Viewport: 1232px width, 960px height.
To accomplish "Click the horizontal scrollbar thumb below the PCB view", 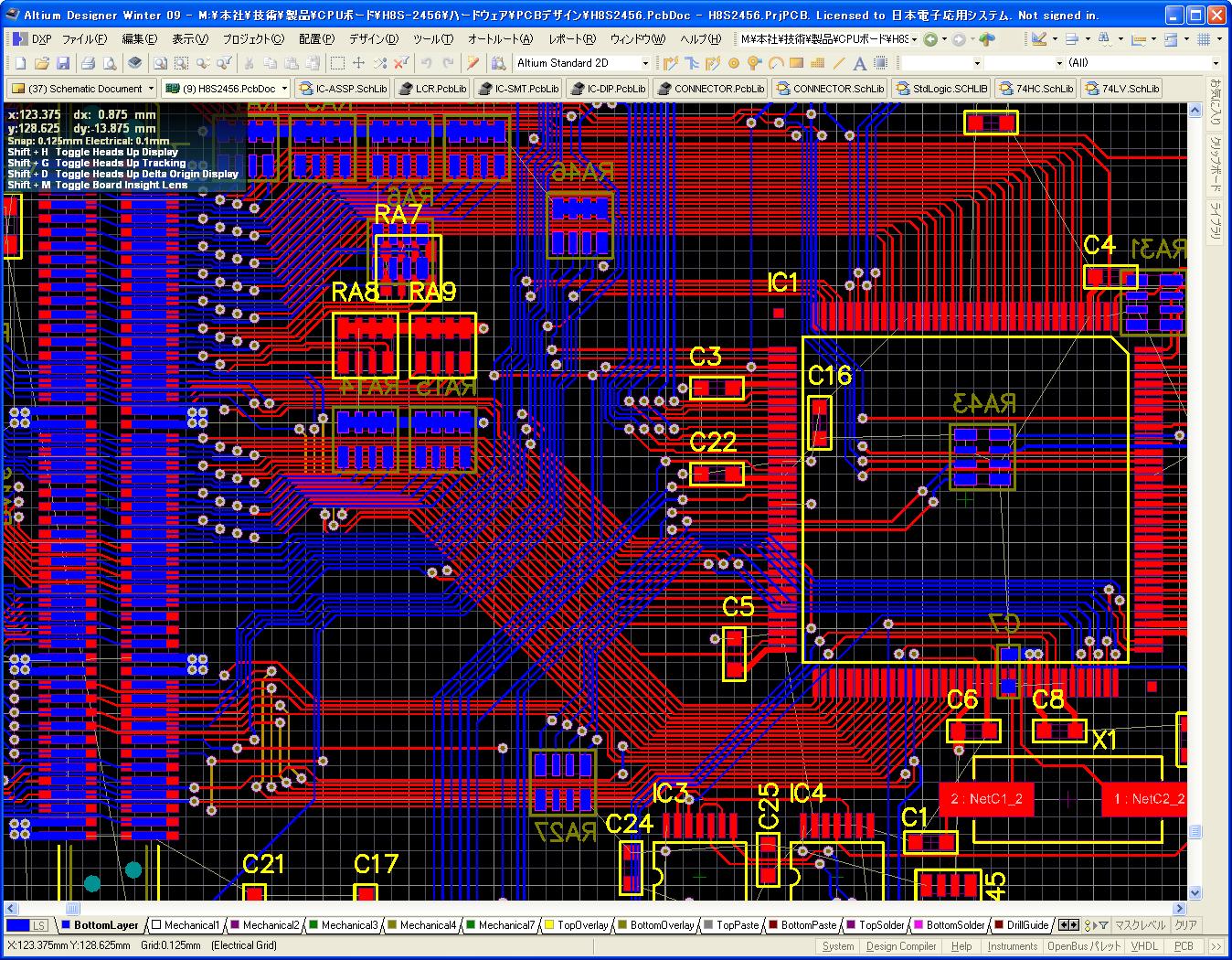I will tap(72, 909).
